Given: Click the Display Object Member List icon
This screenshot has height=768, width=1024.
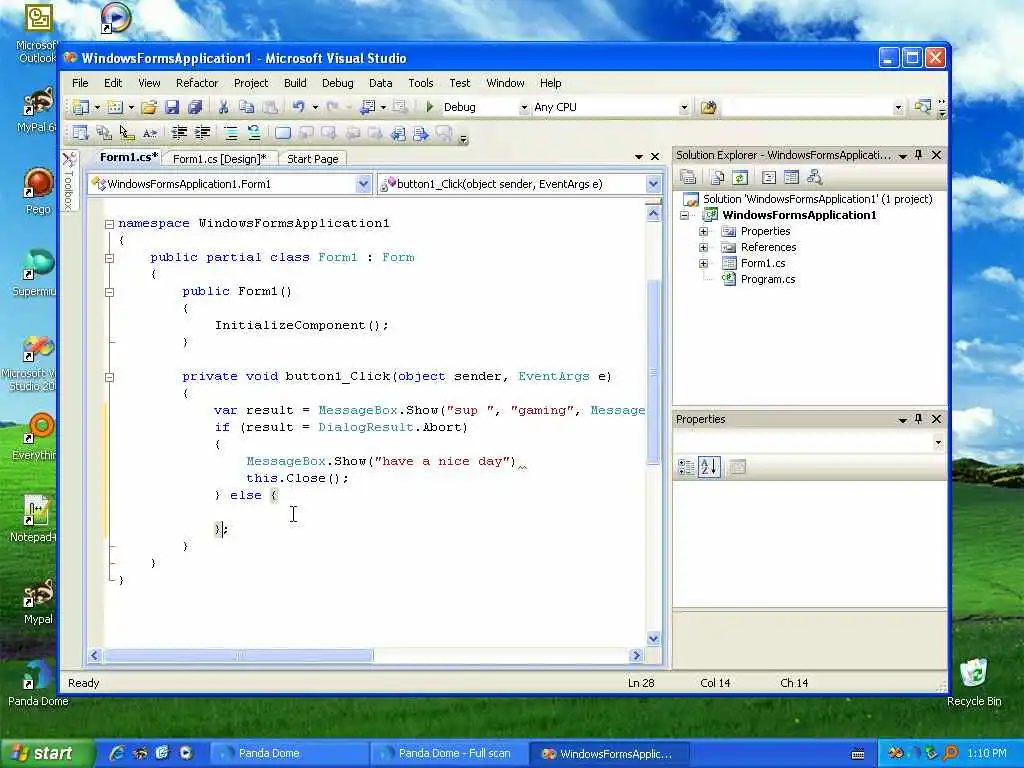Looking at the screenshot, I should coord(80,134).
